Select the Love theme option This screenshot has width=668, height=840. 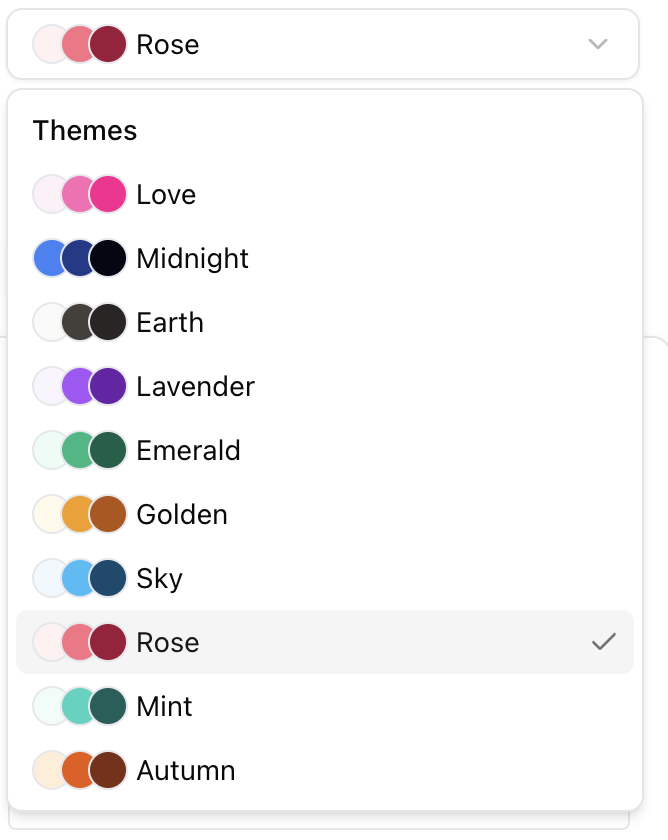(x=166, y=194)
